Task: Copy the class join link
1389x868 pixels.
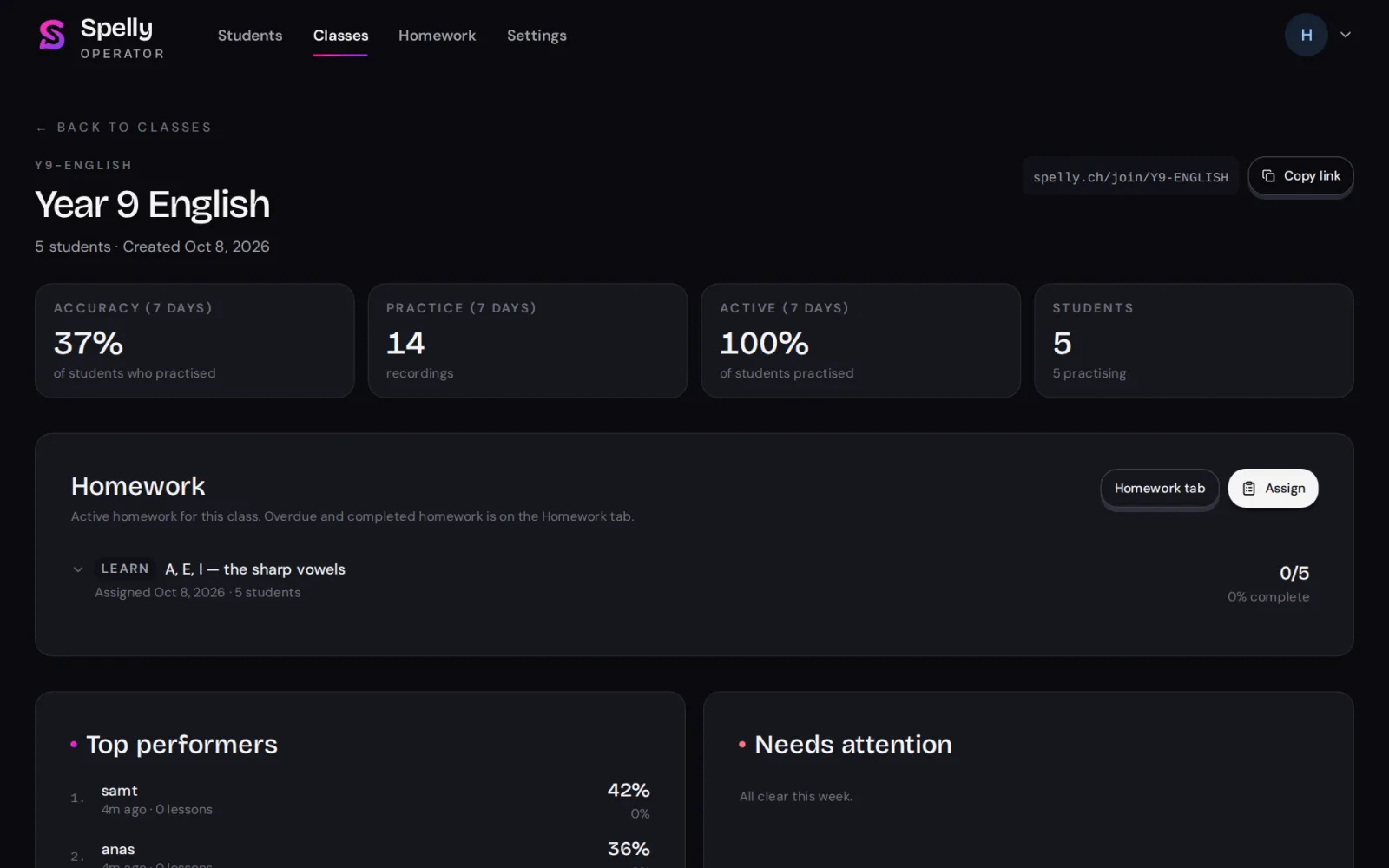Action: (1300, 176)
